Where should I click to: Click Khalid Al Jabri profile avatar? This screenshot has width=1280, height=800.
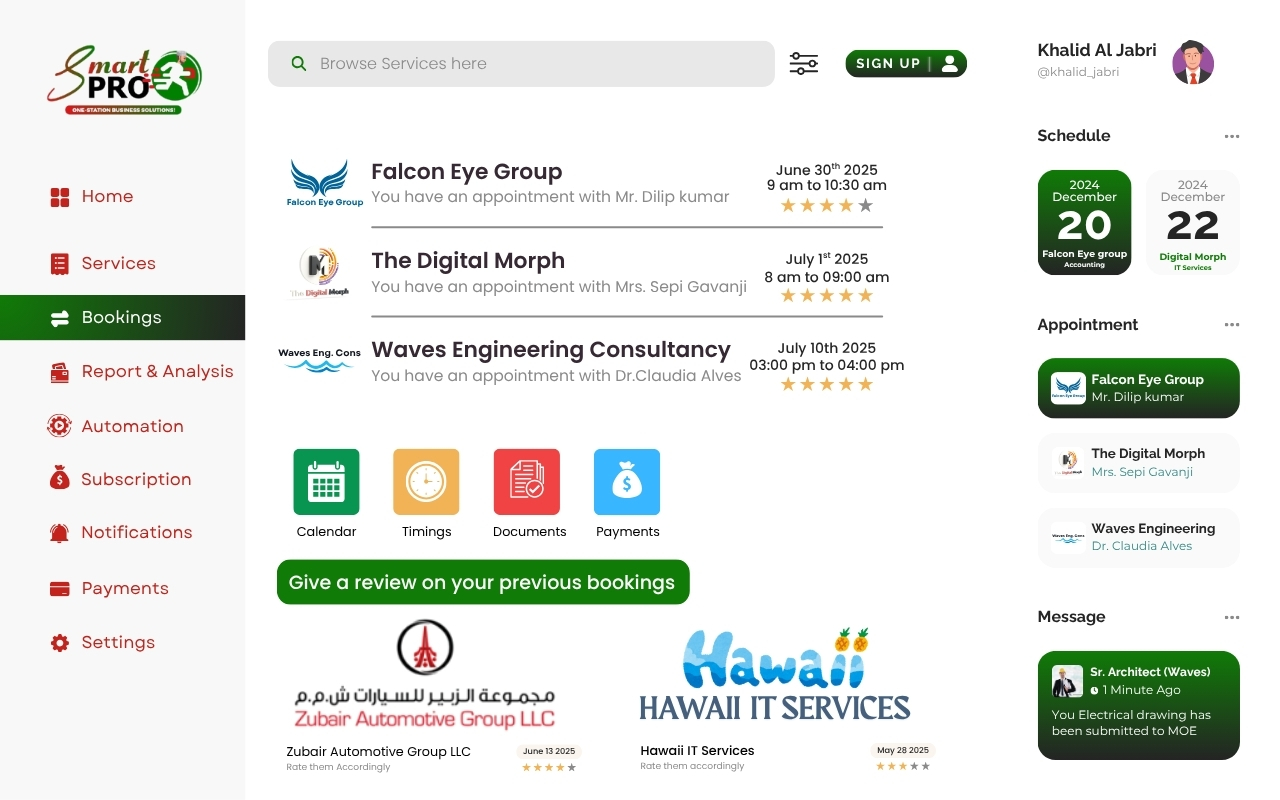(x=1193, y=62)
